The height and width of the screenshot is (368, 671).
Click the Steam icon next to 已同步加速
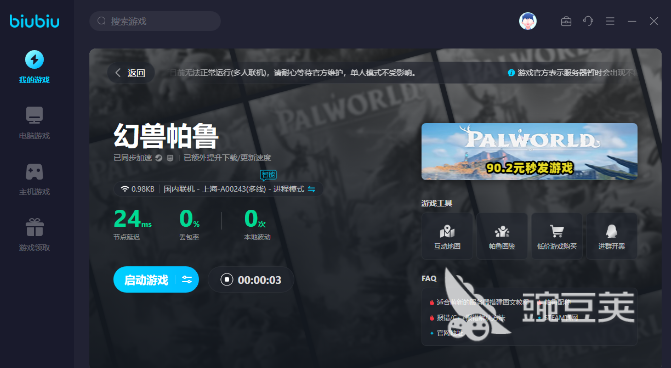pos(159,158)
